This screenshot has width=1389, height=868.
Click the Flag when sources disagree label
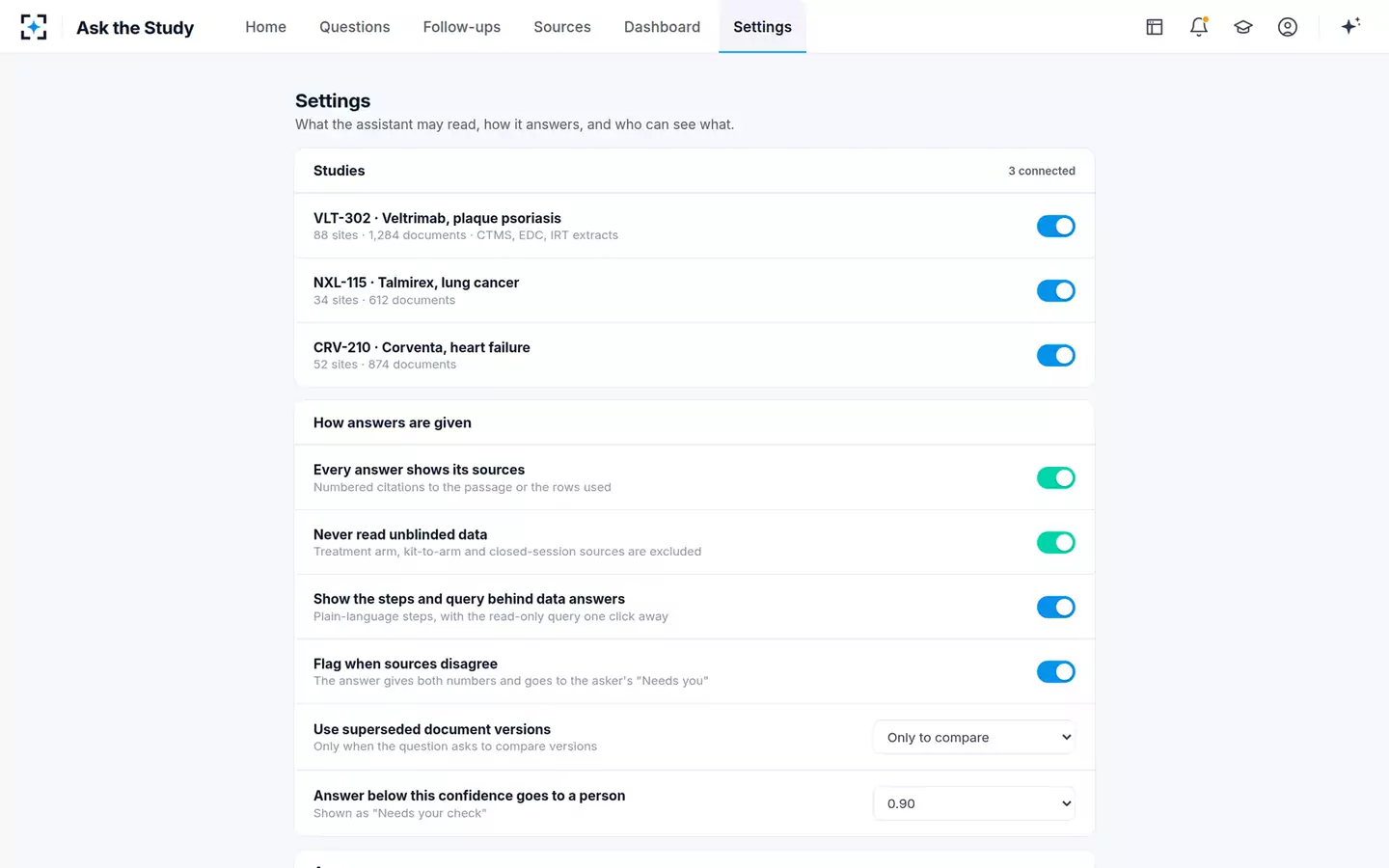tap(405, 664)
